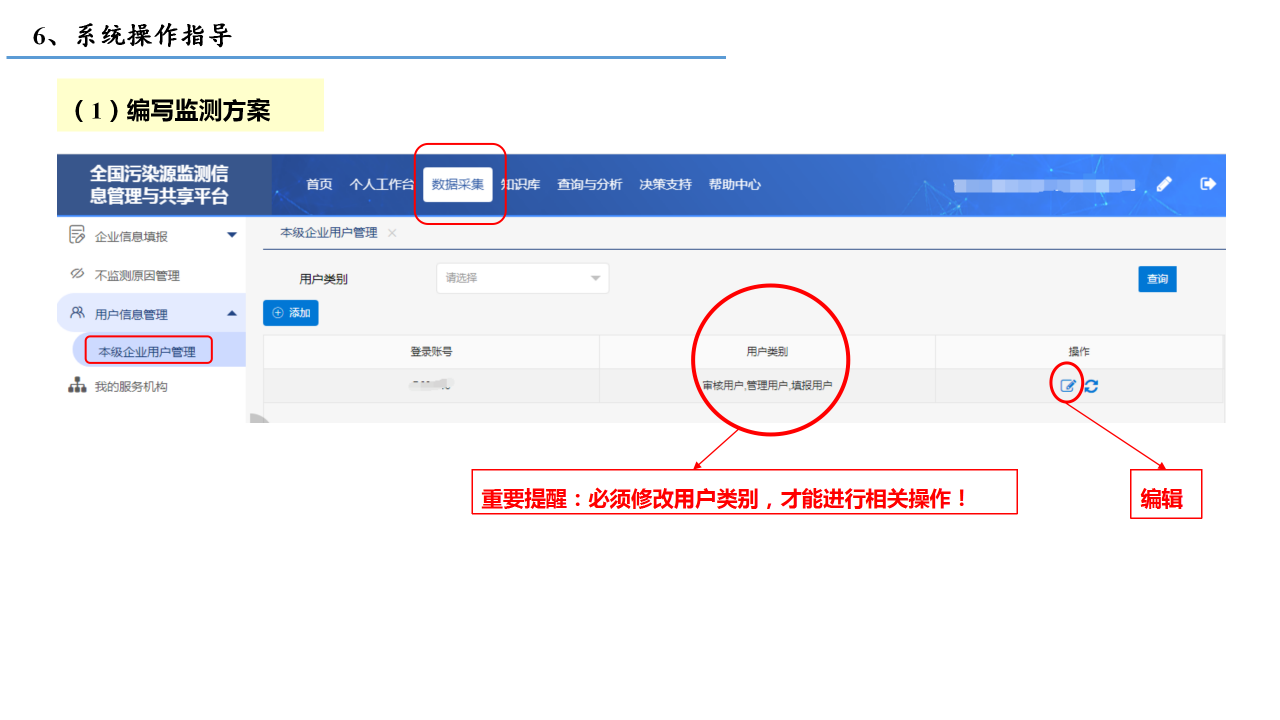This screenshot has width=1280, height=720.
Task: Click the logout icon in the top header
Action: (1208, 184)
